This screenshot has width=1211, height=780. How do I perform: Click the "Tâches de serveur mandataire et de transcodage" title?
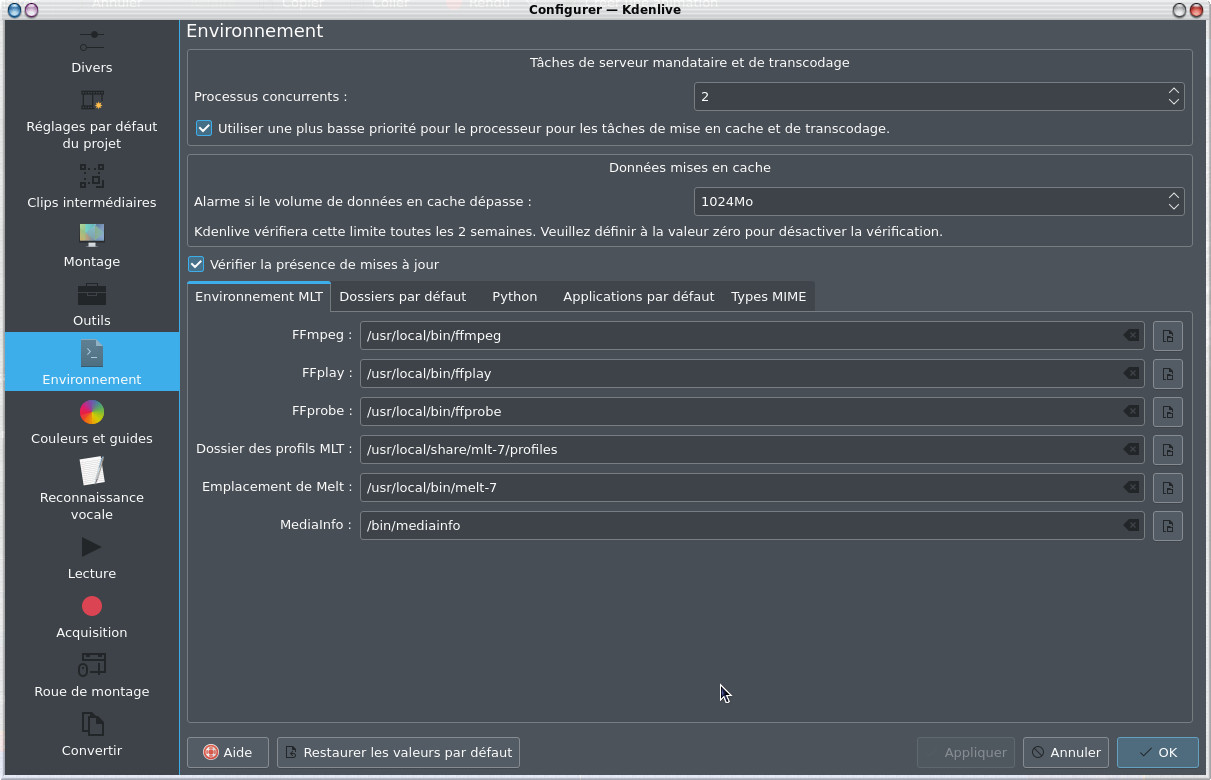click(690, 63)
